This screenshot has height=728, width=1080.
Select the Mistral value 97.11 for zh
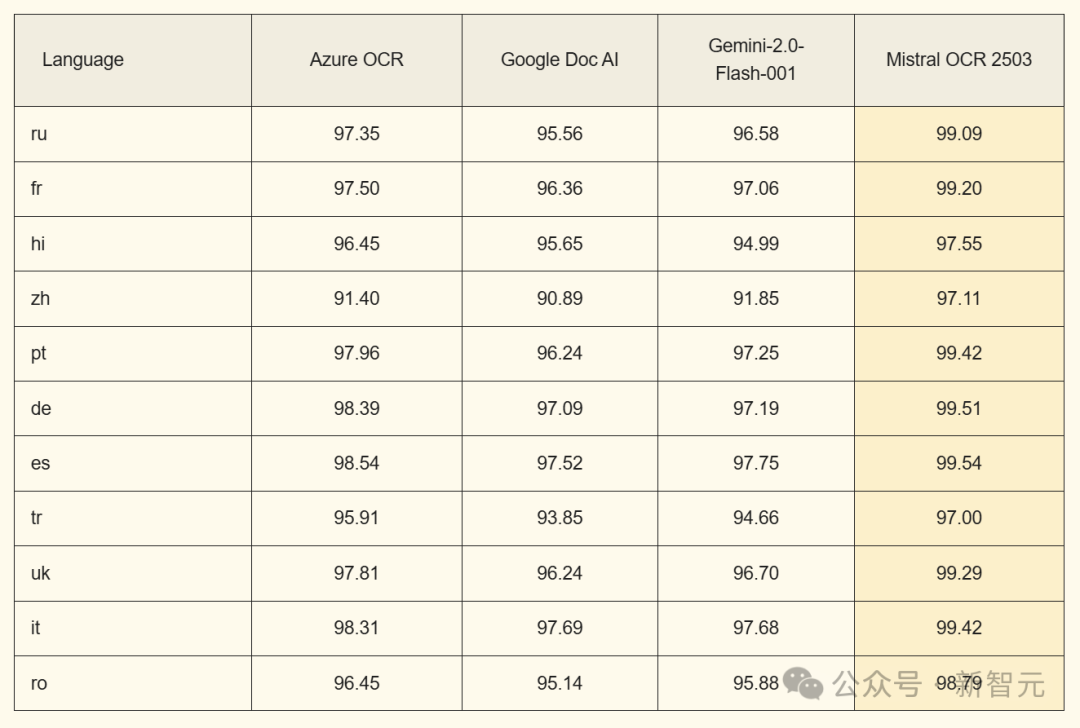[959, 298]
